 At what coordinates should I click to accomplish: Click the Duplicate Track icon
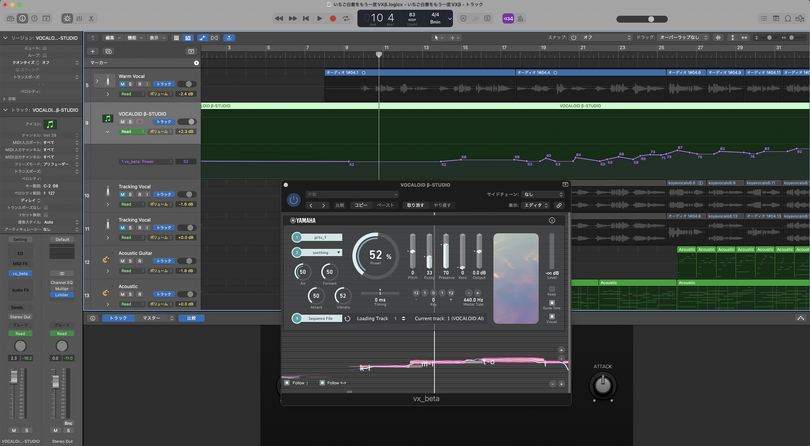tap(108, 51)
